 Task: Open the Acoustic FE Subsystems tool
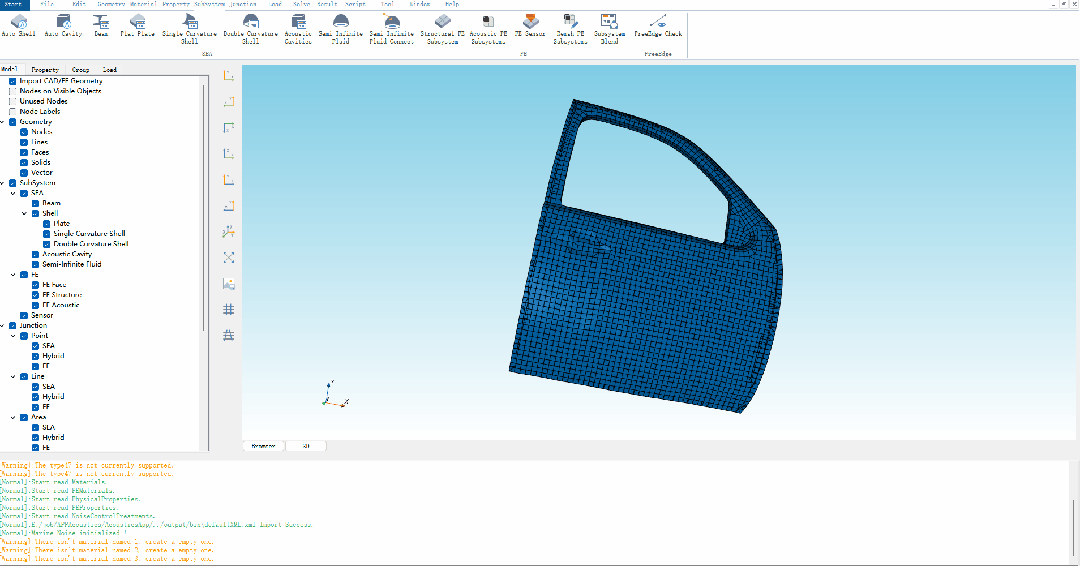pyautogui.click(x=488, y=30)
